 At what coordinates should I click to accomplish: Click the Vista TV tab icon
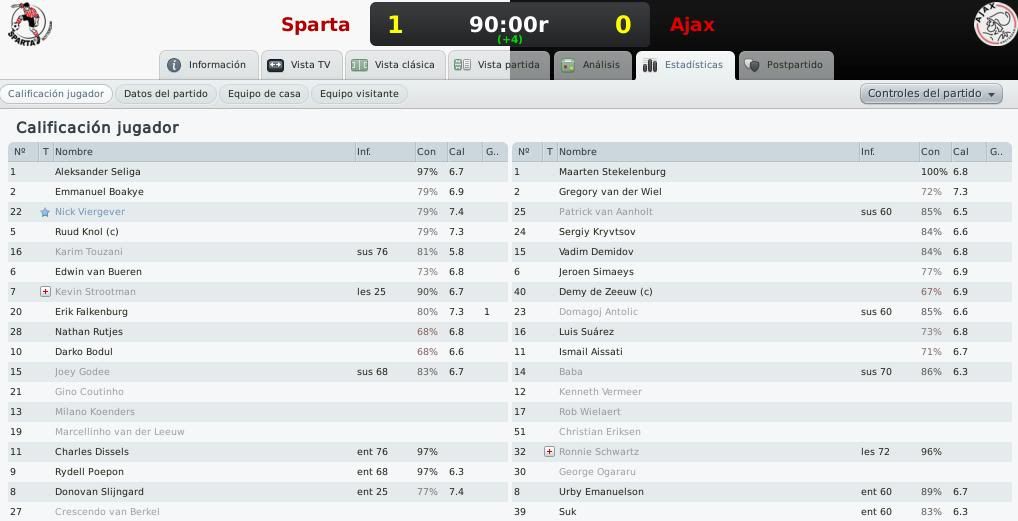point(275,65)
